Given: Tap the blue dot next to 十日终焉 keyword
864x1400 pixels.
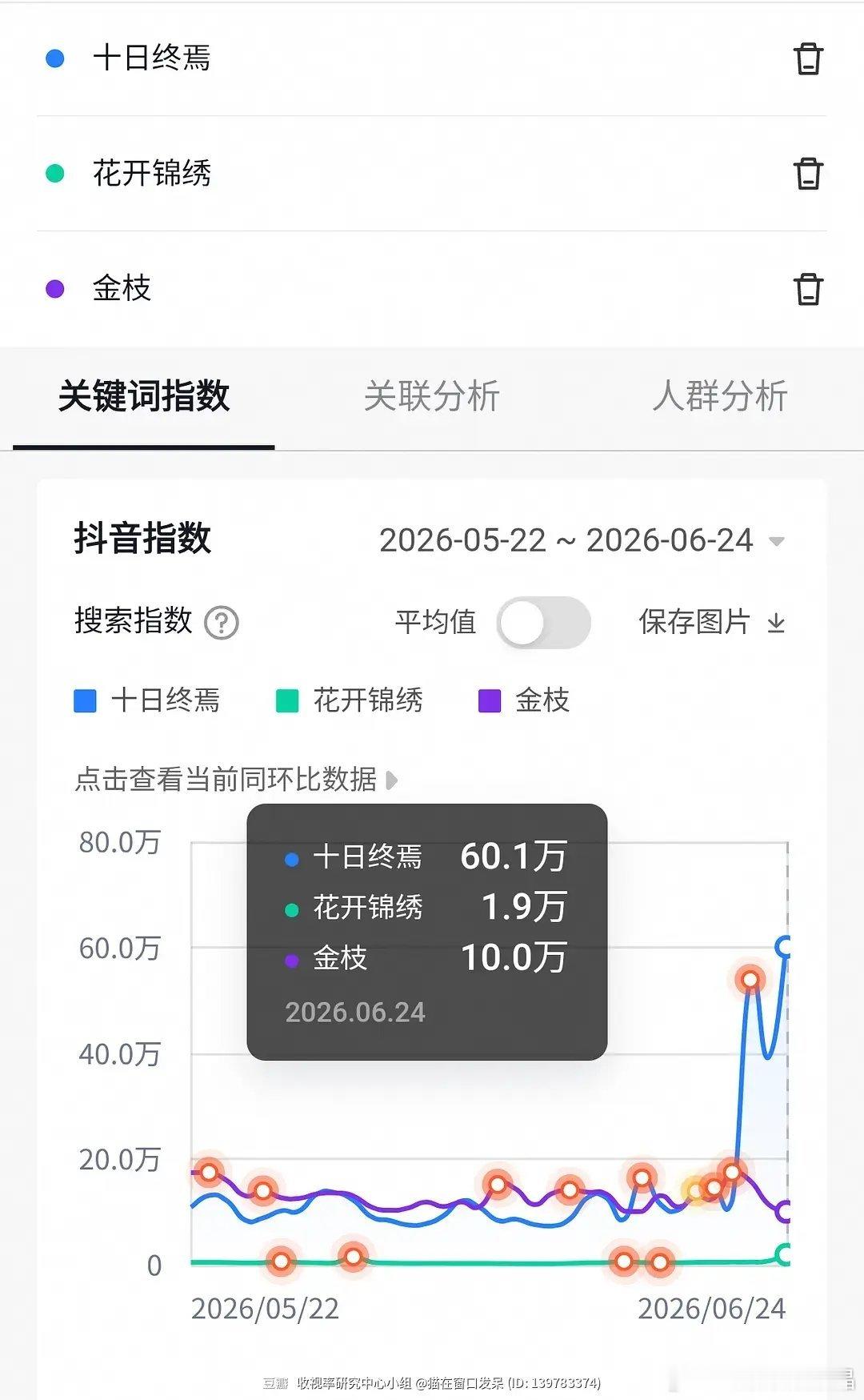Looking at the screenshot, I should [x=54, y=58].
